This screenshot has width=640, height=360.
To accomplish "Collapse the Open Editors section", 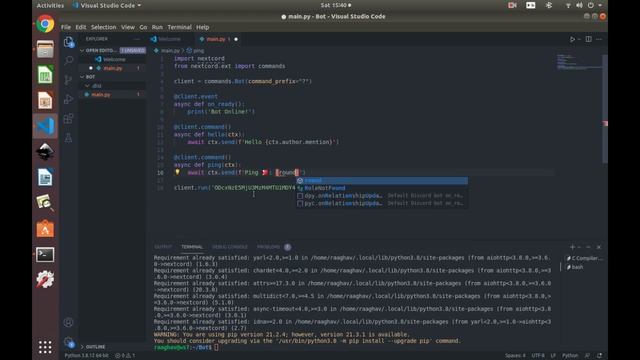I will point(82,50).
